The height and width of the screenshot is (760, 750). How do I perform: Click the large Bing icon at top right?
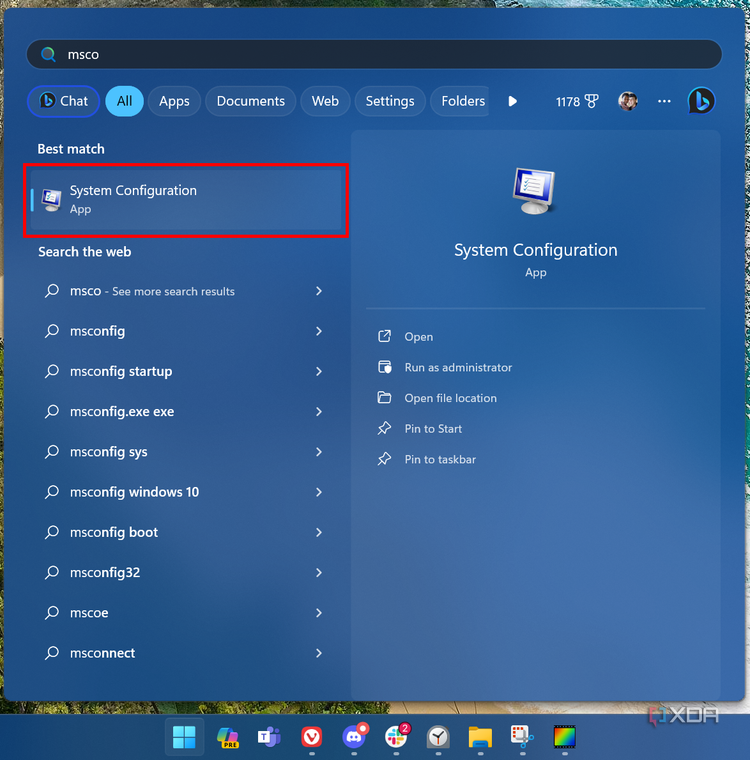pos(701,101)
